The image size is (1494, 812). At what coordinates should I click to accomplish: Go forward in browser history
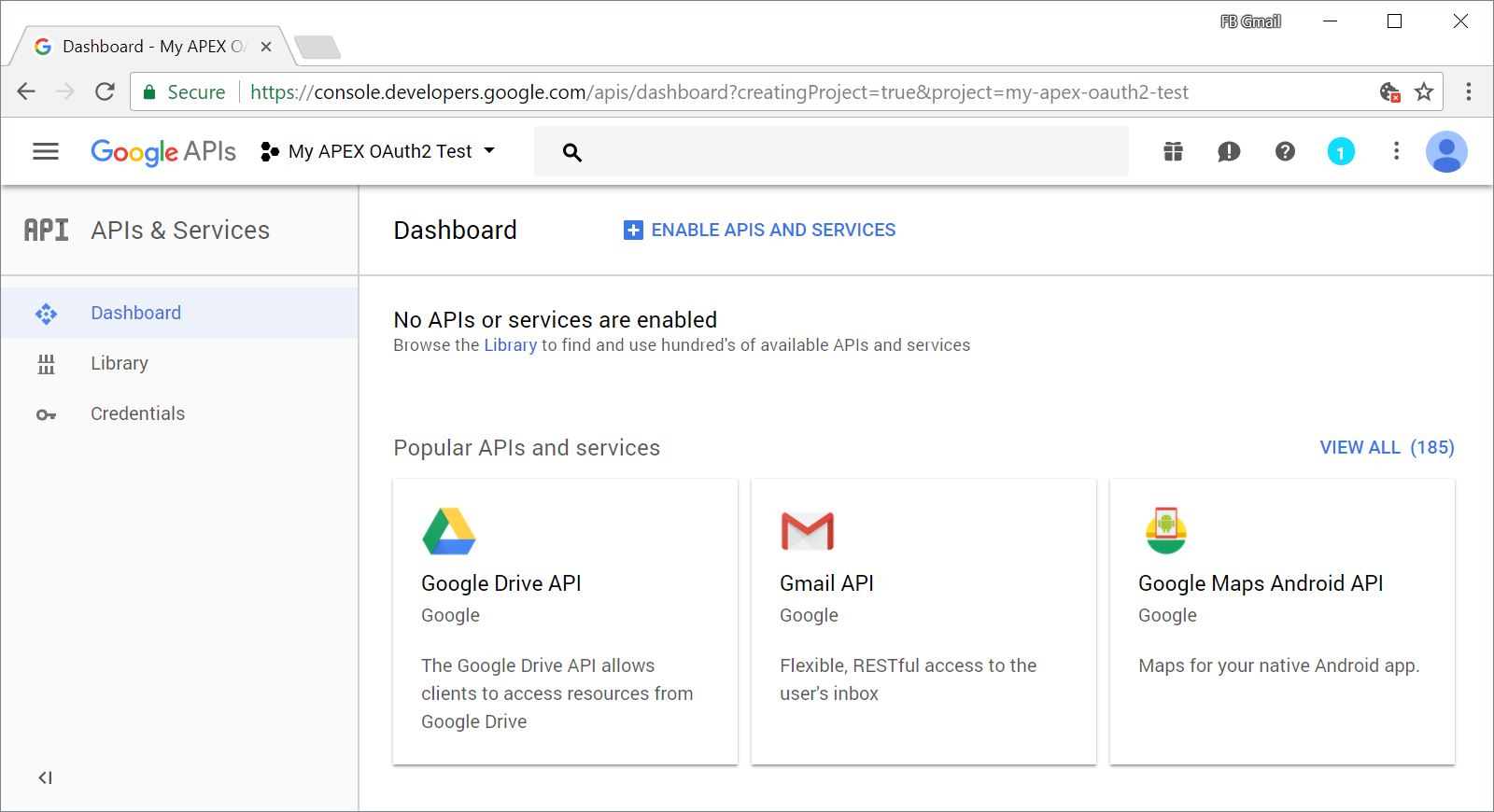tap(65, 91)
